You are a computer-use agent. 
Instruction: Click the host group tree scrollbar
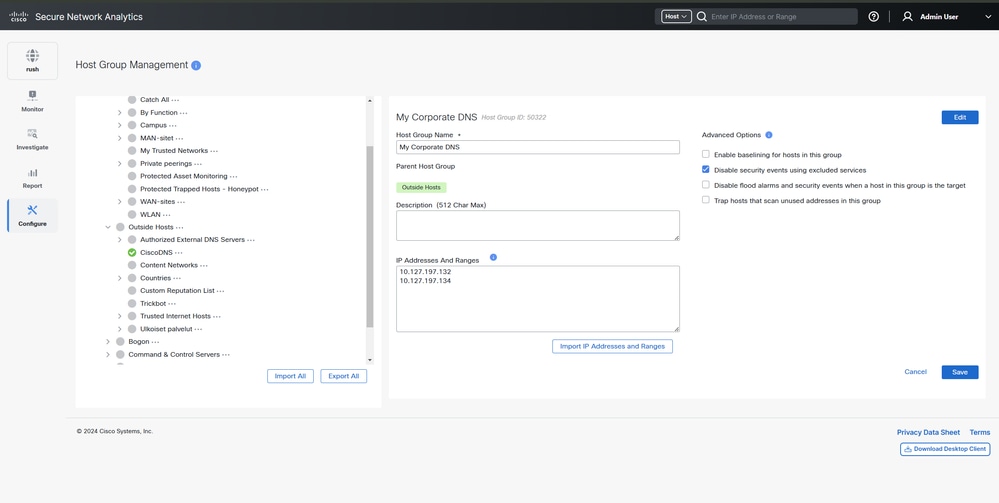tap(370, 236)
